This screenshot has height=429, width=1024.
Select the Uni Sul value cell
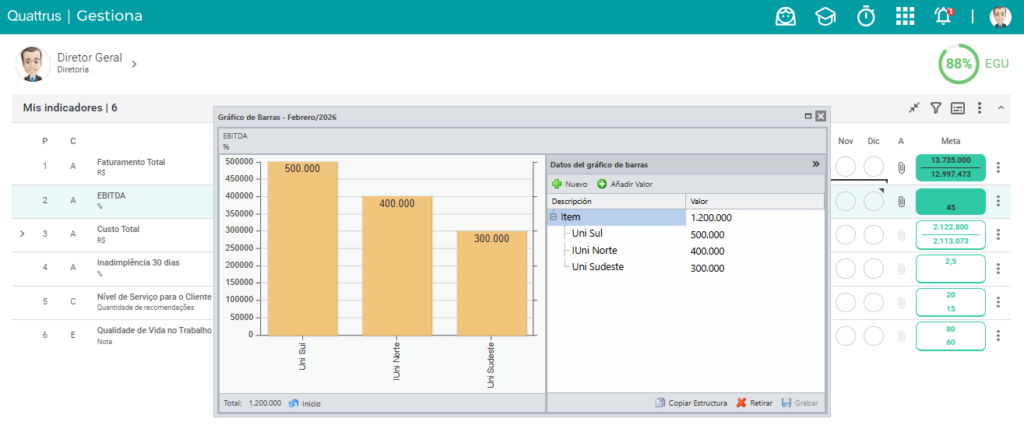click(x=755, y=234)
